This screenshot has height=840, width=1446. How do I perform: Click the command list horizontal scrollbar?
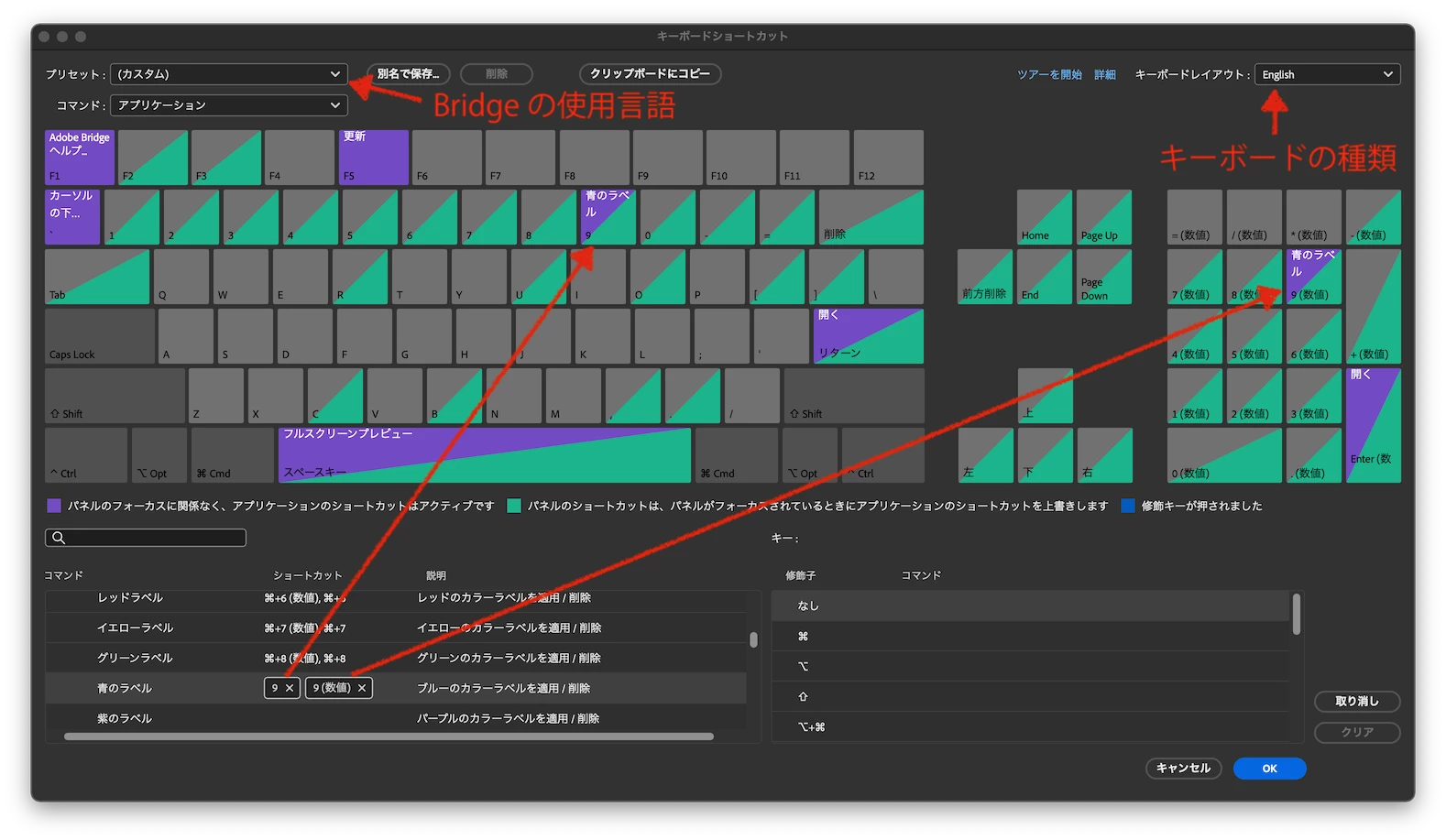[x=389, y=736]
